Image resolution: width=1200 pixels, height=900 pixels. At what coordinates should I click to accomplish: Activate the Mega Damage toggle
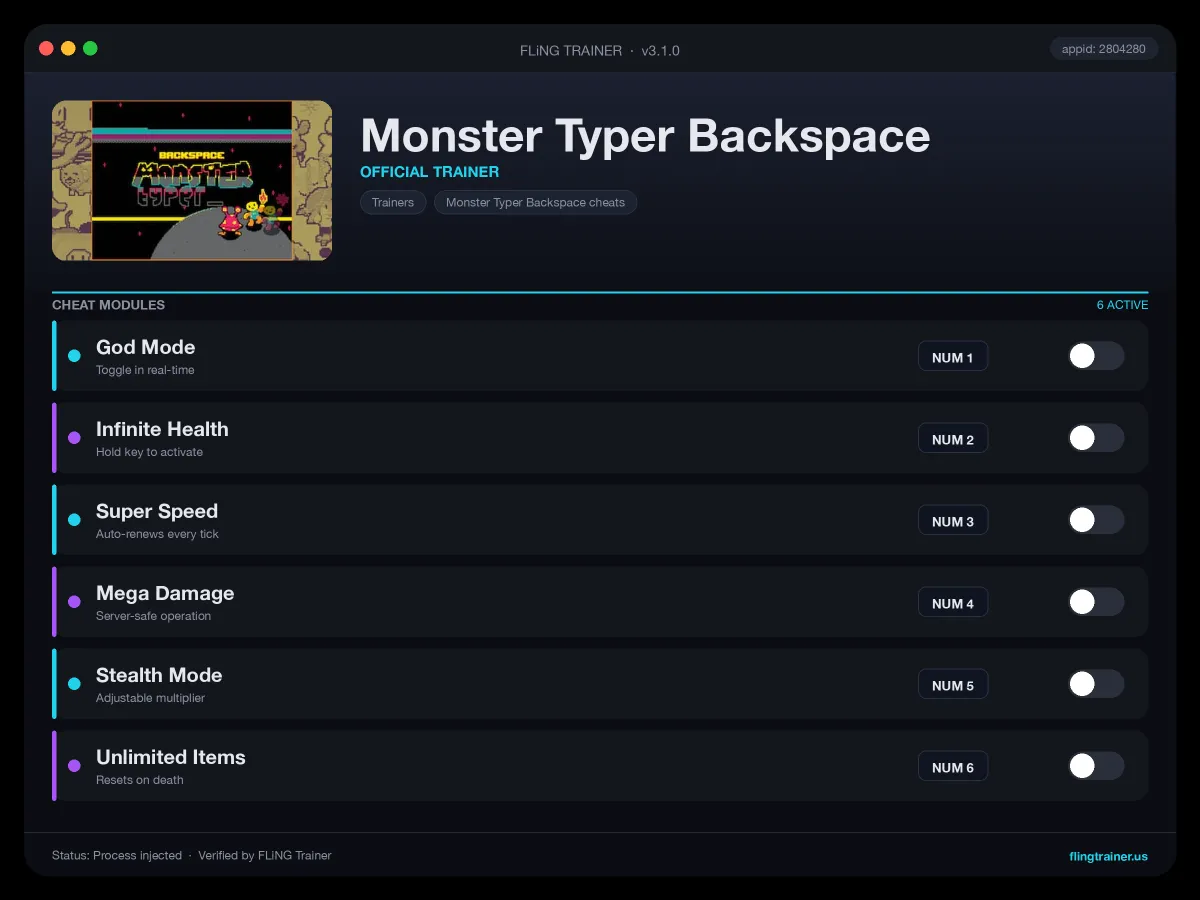pyautogui.click(x=1096, y=602)
